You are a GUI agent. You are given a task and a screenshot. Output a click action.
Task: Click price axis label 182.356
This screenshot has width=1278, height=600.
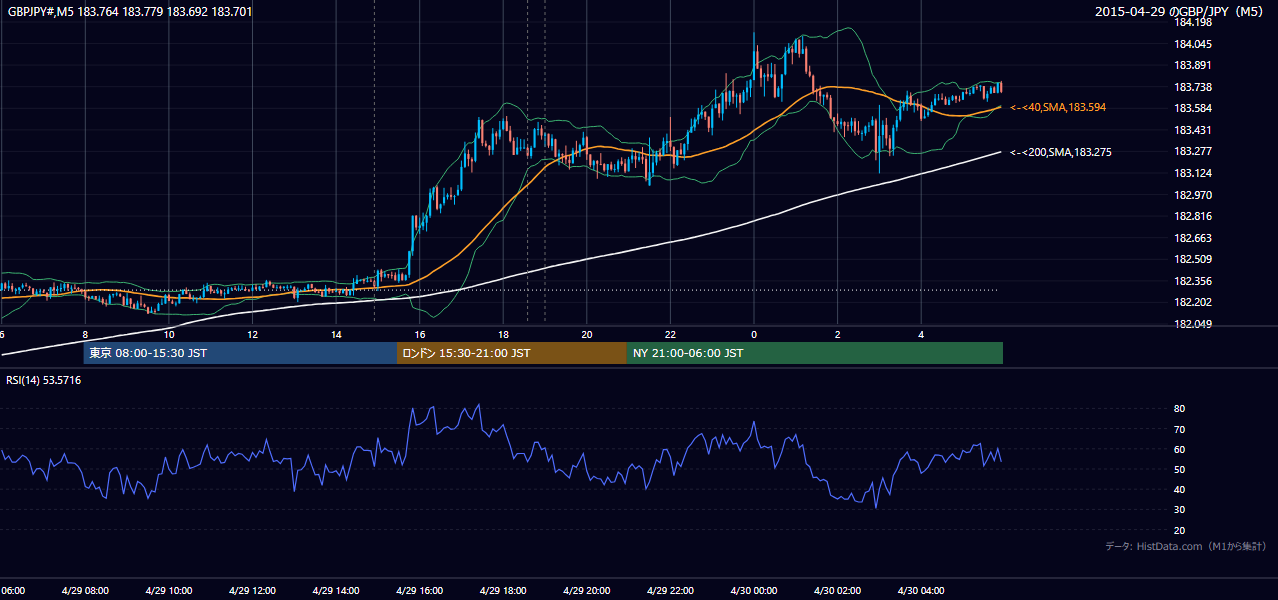click(1193, 281)
